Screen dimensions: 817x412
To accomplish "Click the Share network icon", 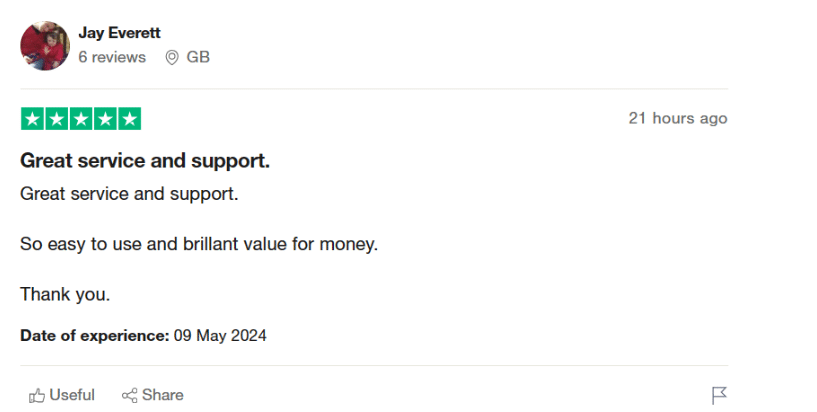I will [129, 395].
